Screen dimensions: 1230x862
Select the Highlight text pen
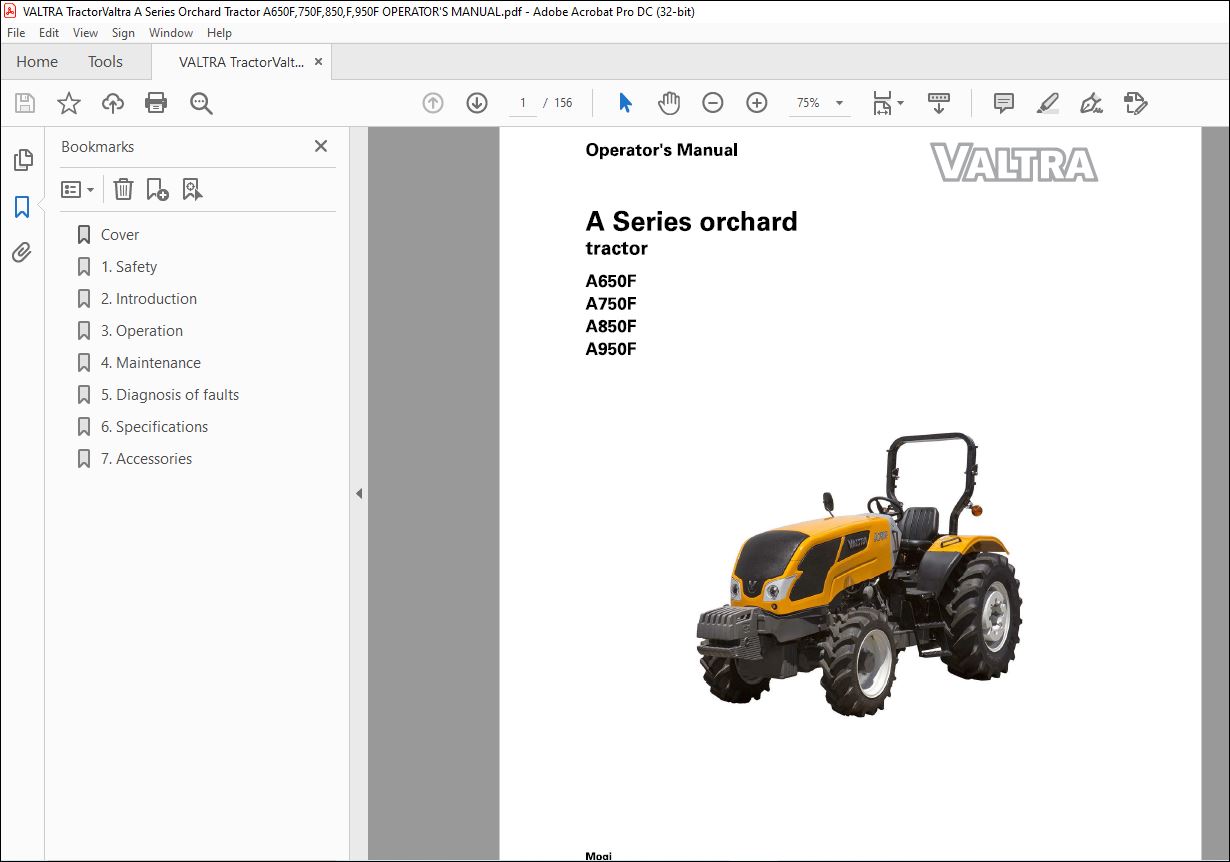pyautogui.click(x=1047, y=103)
